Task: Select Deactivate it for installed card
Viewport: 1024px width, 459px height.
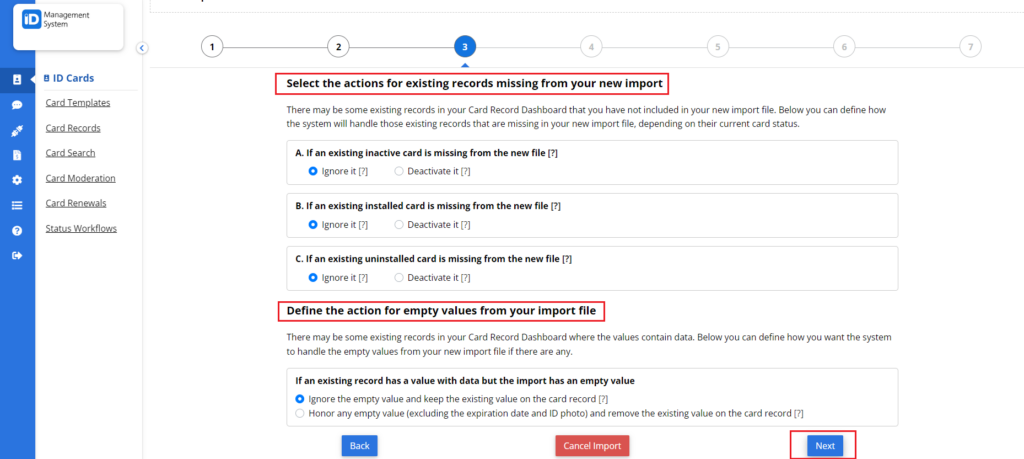Action: (x=399, y=224)
